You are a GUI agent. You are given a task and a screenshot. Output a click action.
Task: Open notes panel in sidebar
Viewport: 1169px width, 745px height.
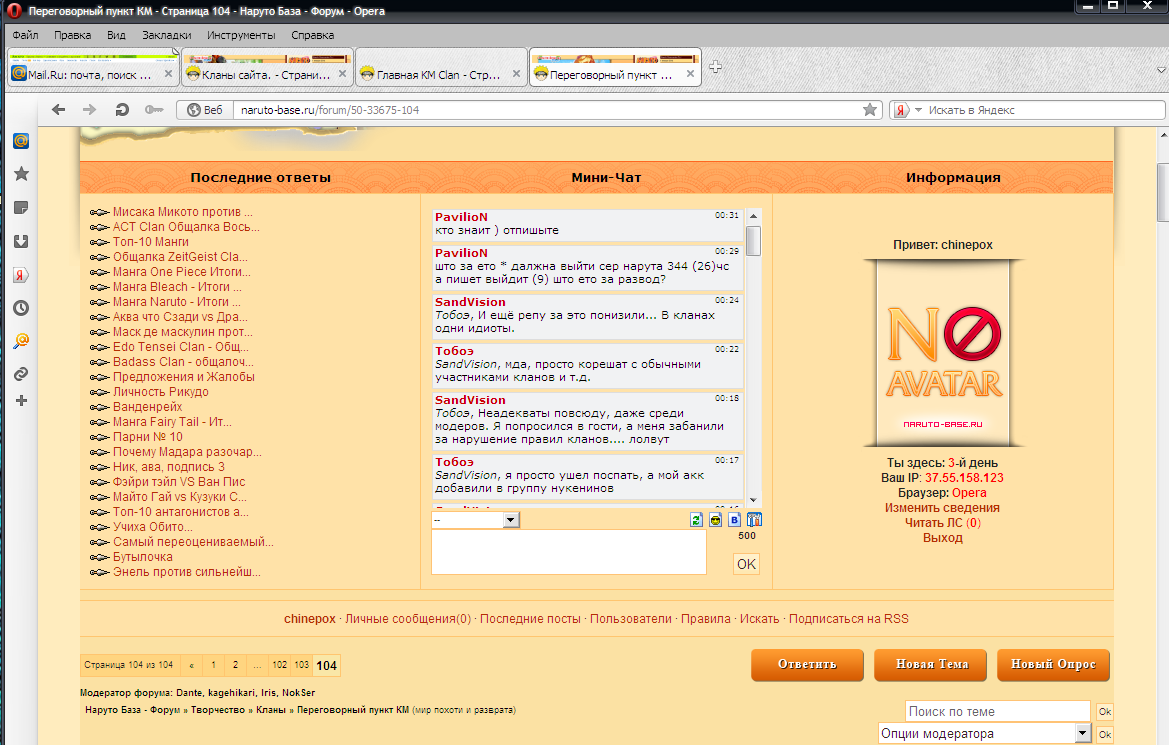point(21,207)
